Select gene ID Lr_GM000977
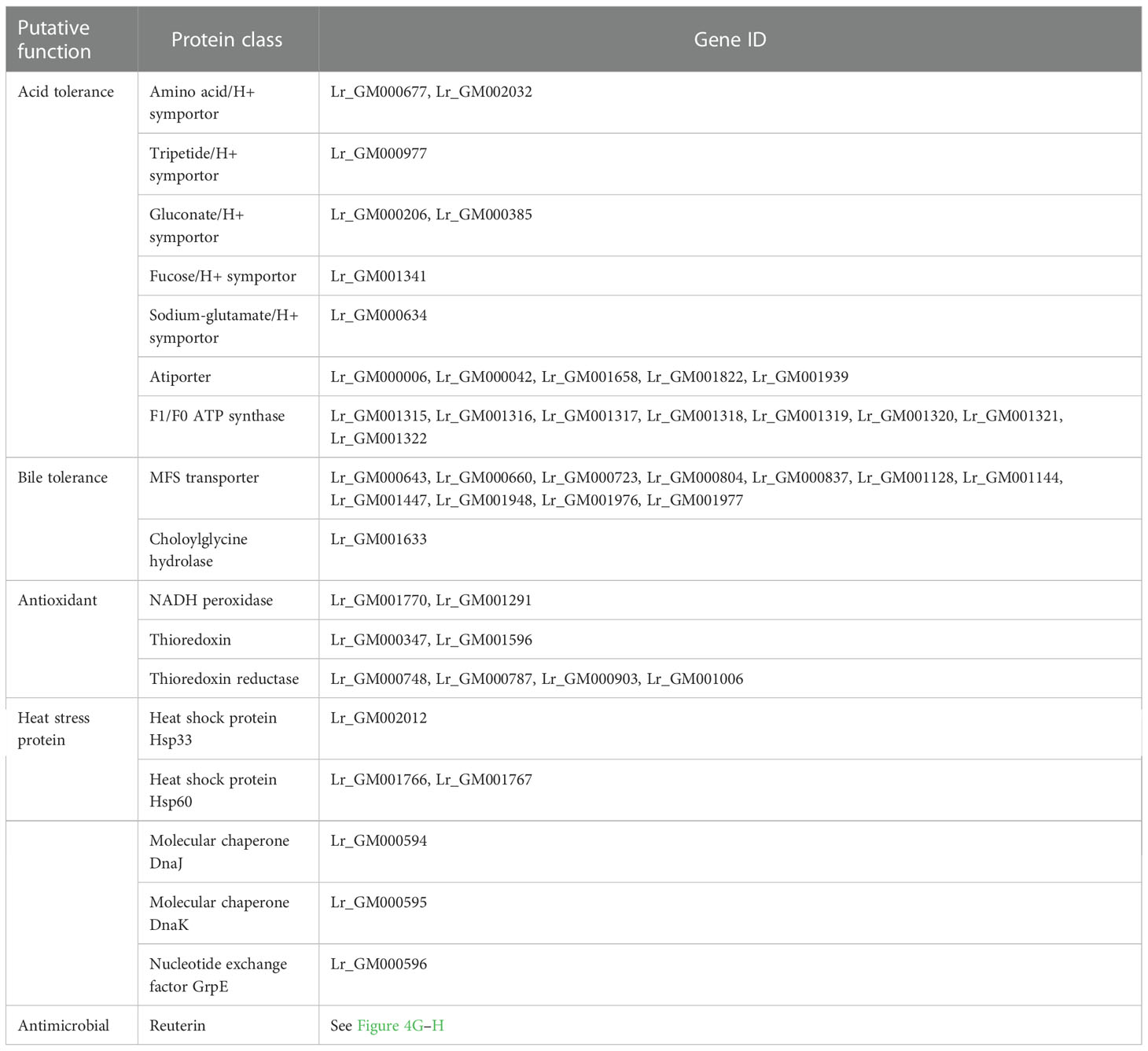The image size is (1148, 1051). [378, 153]
